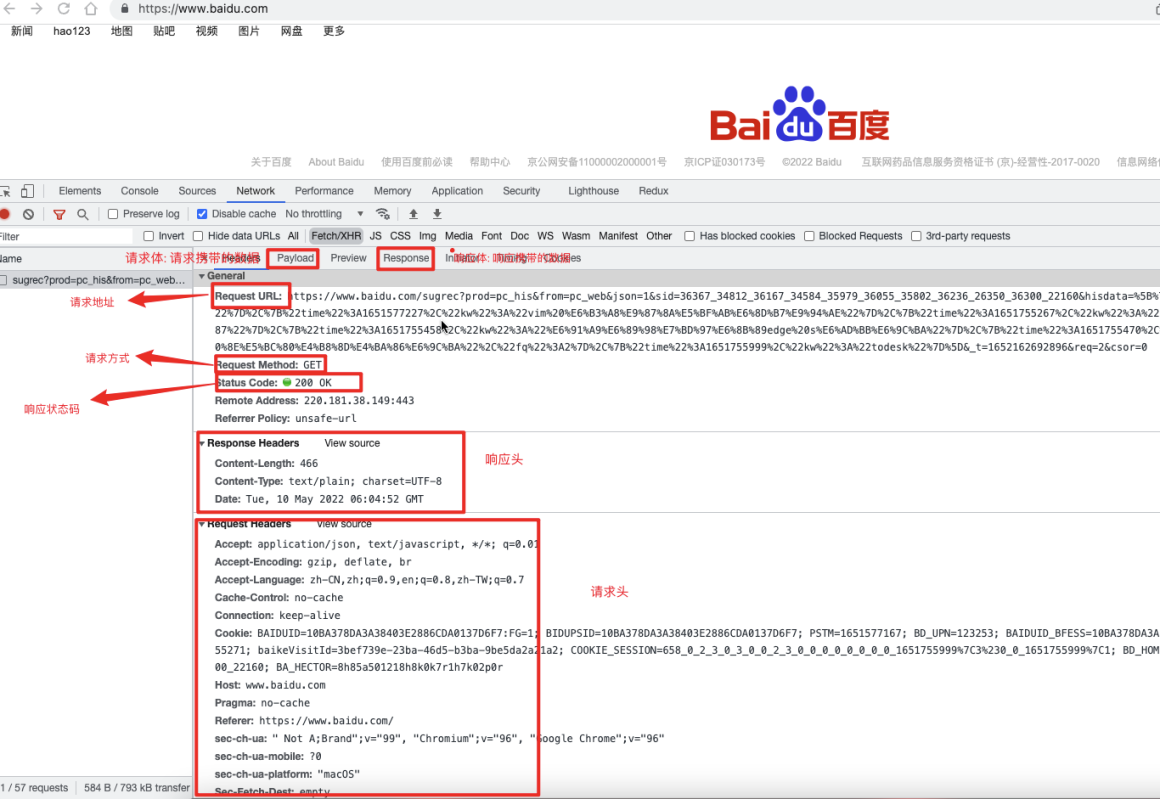This screenshot has width=1160, height=799.
Task: Click the Name column header
Action: tap(96, 259)
